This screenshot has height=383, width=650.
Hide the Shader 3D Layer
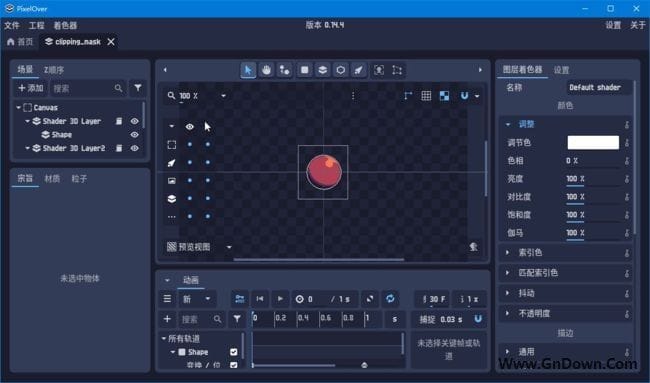pos(134,121)
